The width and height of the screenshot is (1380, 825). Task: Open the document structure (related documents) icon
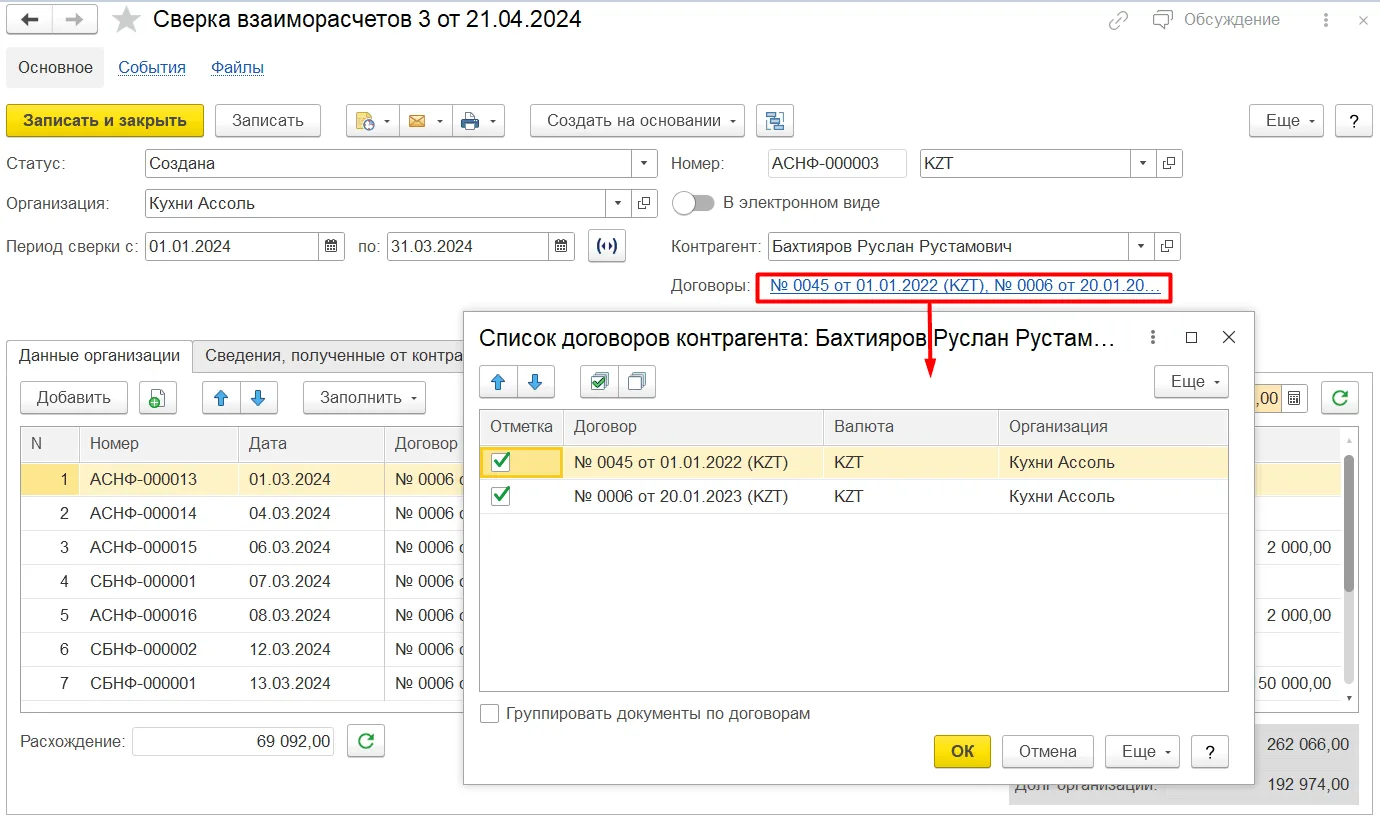(775, 121)
